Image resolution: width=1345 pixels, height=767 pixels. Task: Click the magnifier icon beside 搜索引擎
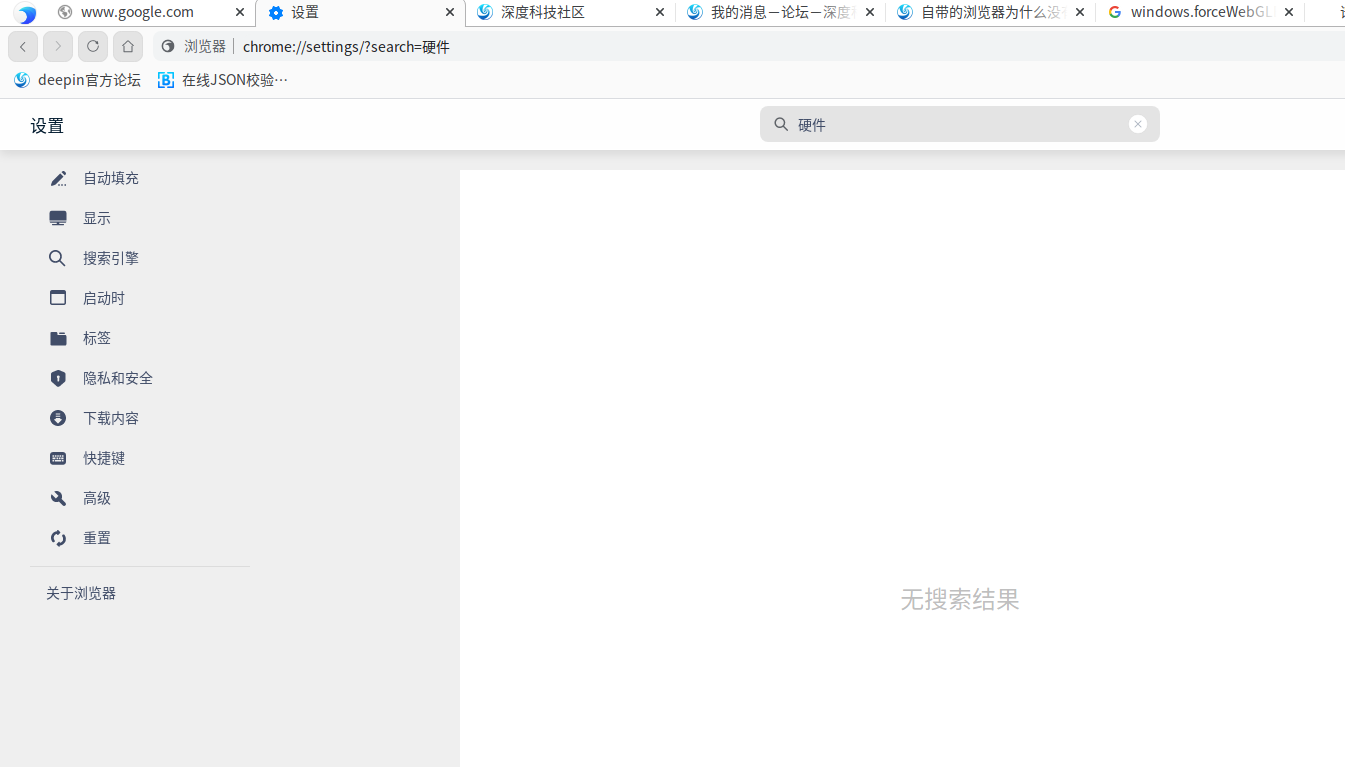click(x=58, y=258)
